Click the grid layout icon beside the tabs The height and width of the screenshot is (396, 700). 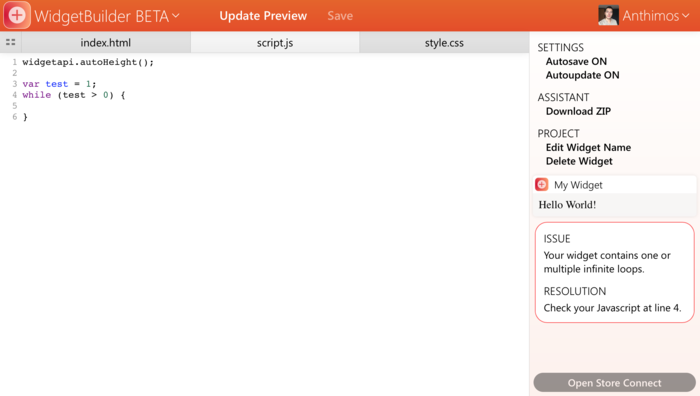(x=11, y=42)
